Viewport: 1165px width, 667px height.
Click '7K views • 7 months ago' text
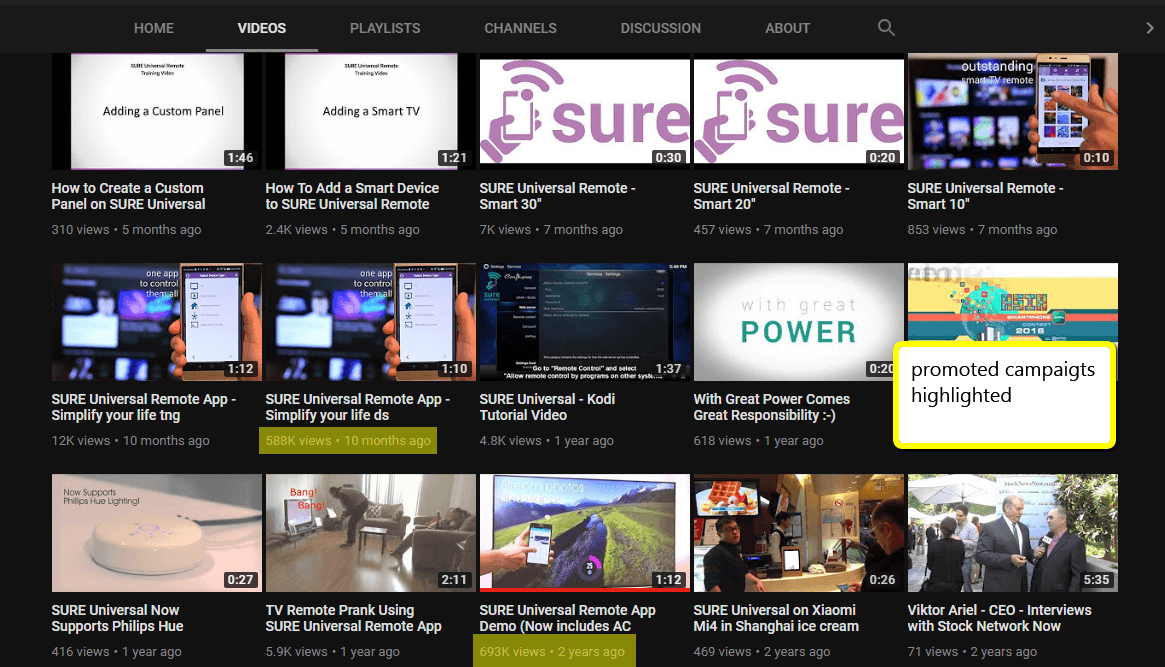pyautogui.click(x=551, y=230)
